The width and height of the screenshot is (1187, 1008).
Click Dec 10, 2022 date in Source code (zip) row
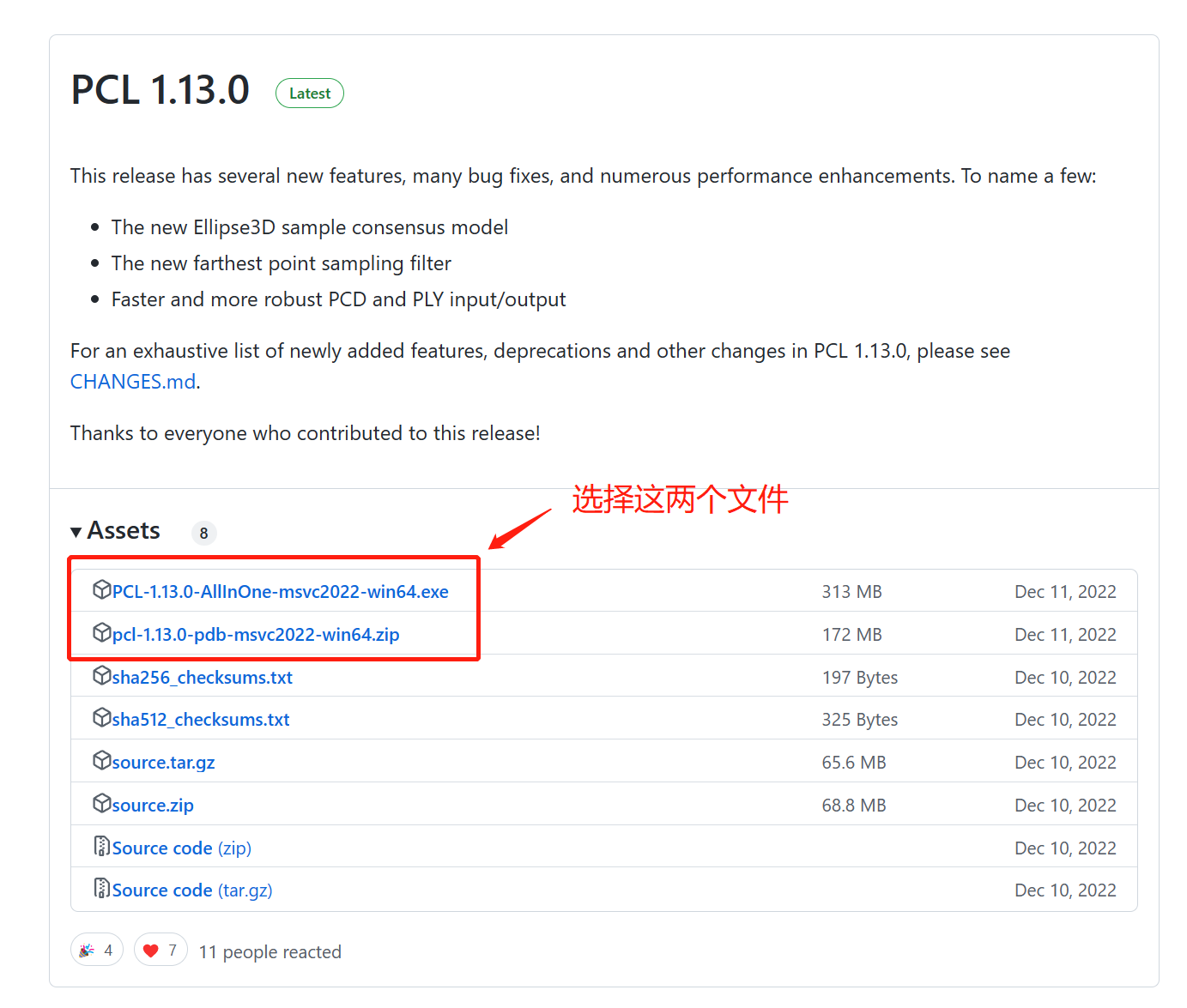point(1065,848)
